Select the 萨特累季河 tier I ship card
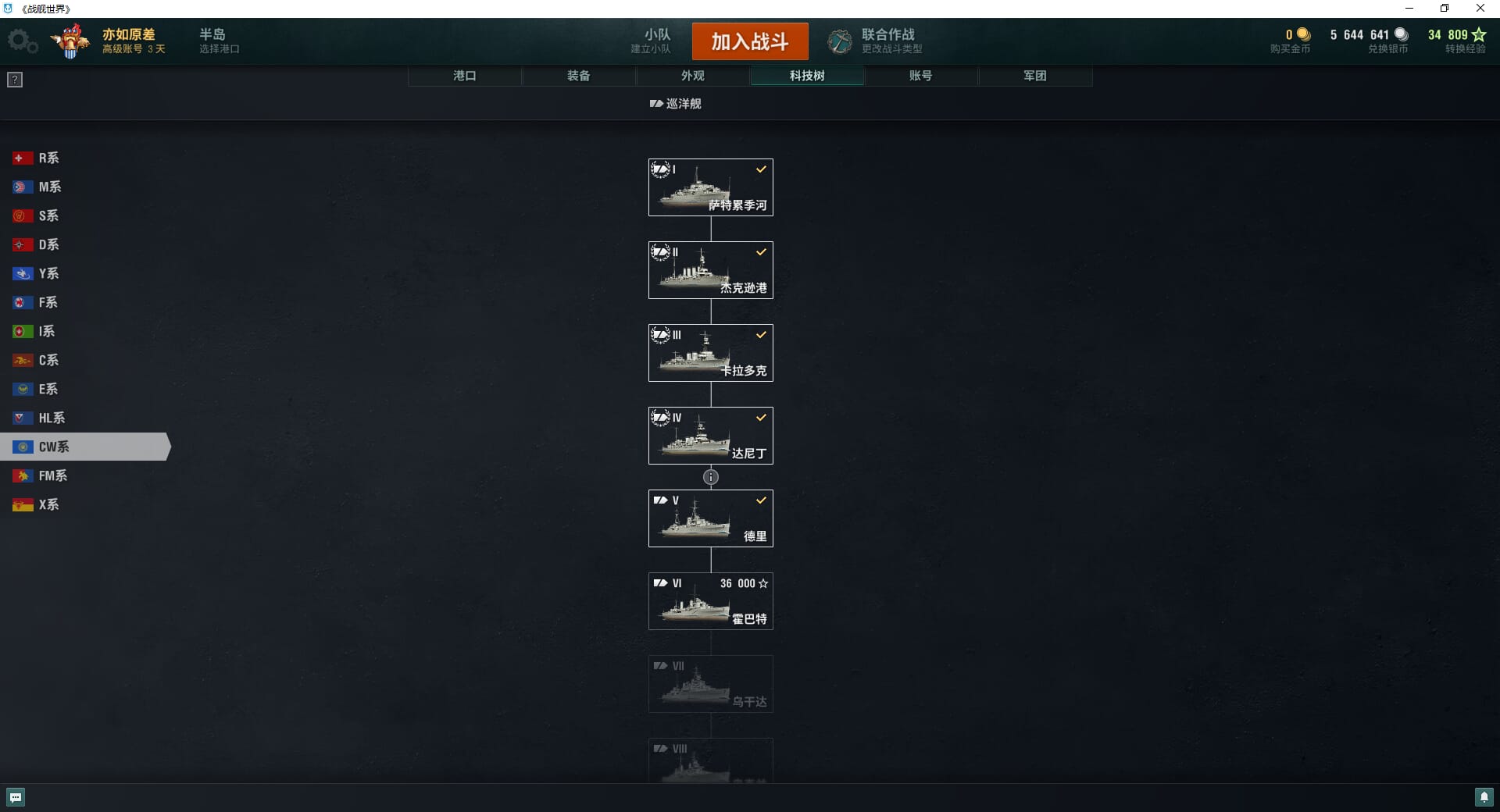 (711, 187)
